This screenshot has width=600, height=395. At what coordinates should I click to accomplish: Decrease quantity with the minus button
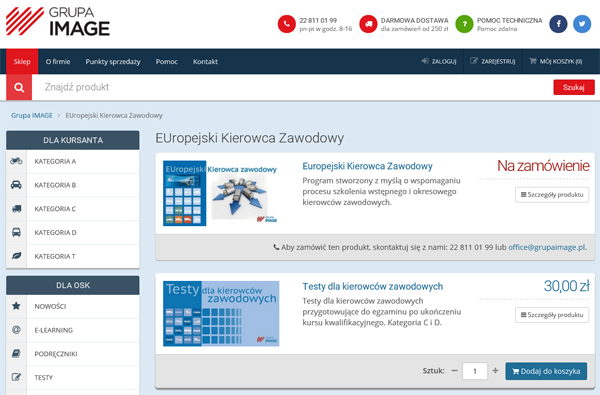455,371
